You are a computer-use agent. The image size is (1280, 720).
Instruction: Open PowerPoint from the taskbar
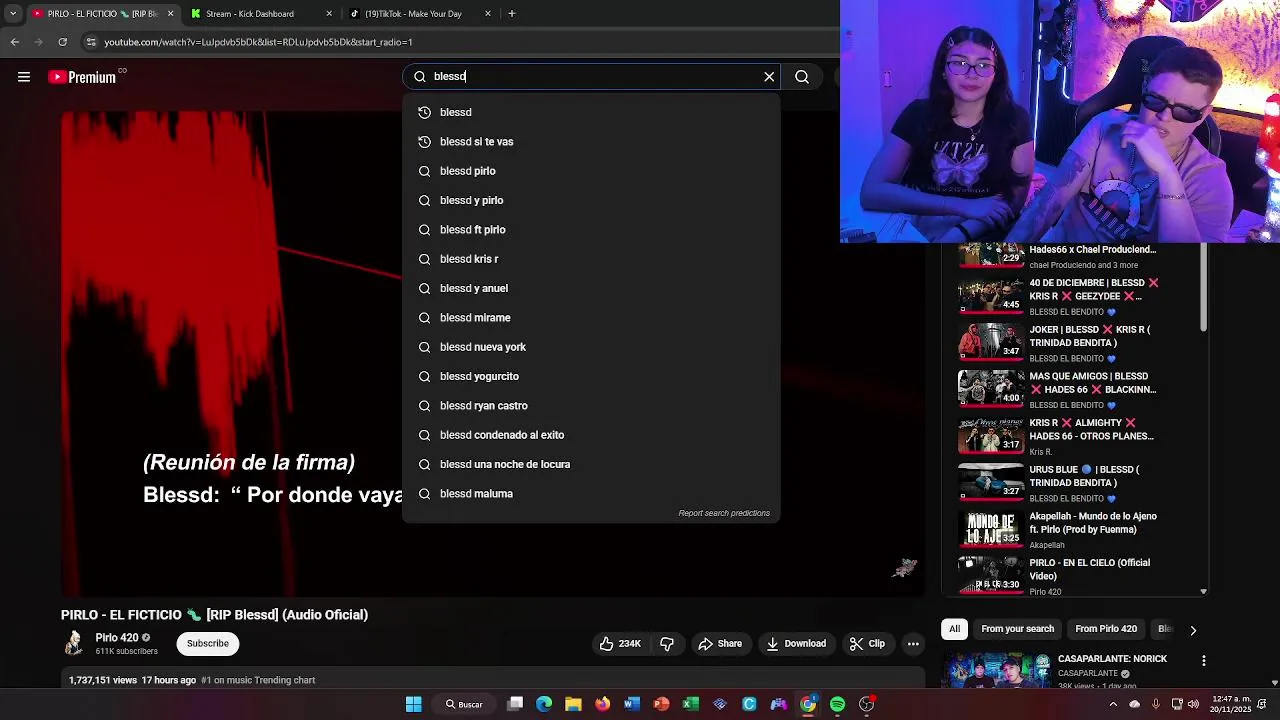pyautogui.click(x=661, y=704)
